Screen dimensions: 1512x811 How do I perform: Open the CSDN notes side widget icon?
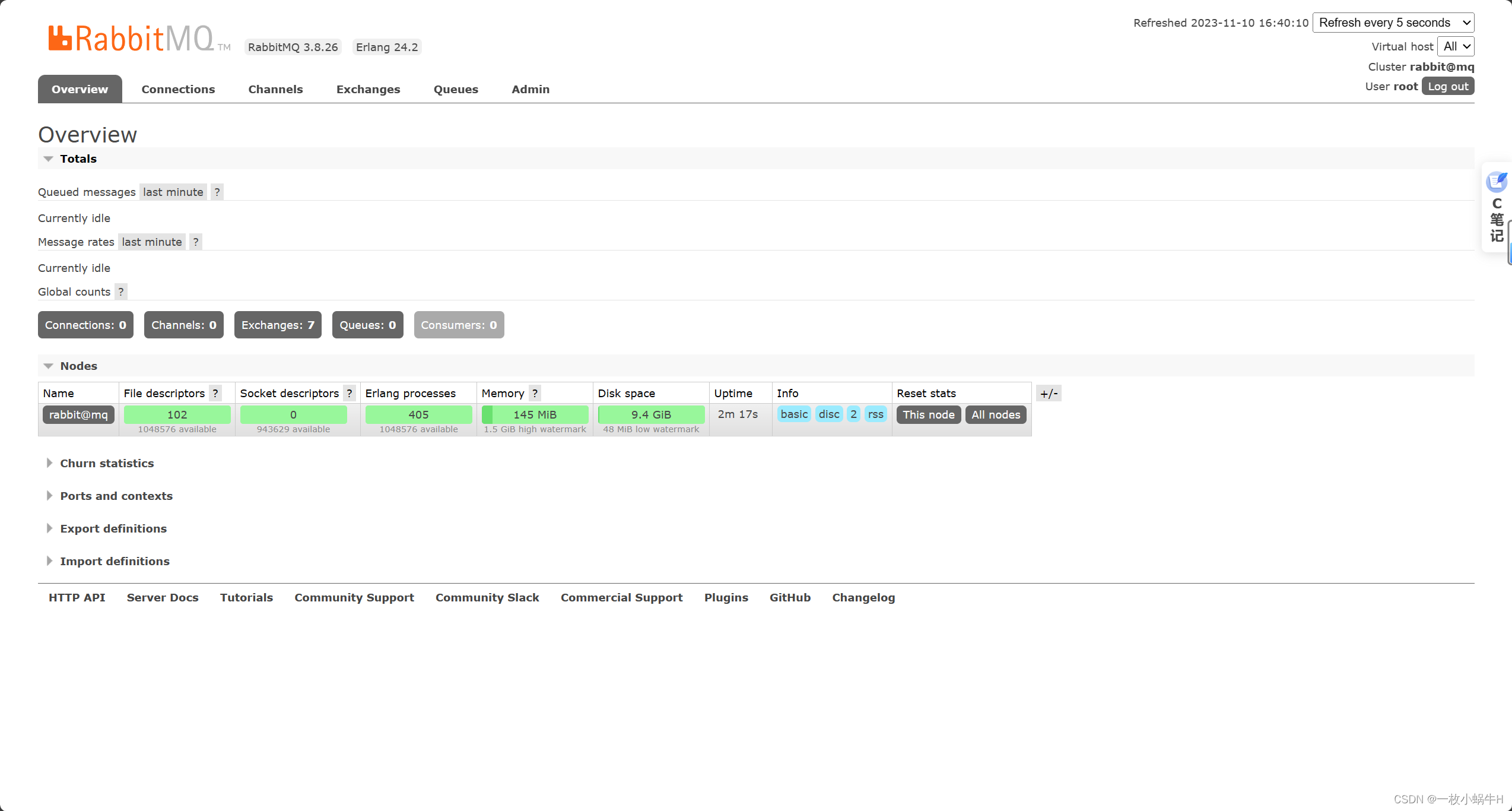(x=1496, y=182)
